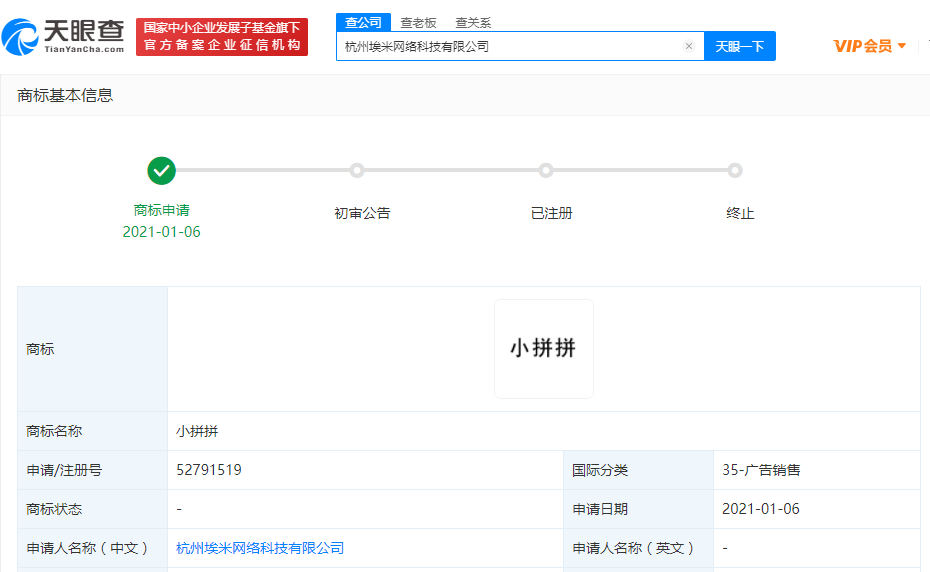Click the 35-广告销售 classification value
The image size is (930, 572).
click(761, 470)
